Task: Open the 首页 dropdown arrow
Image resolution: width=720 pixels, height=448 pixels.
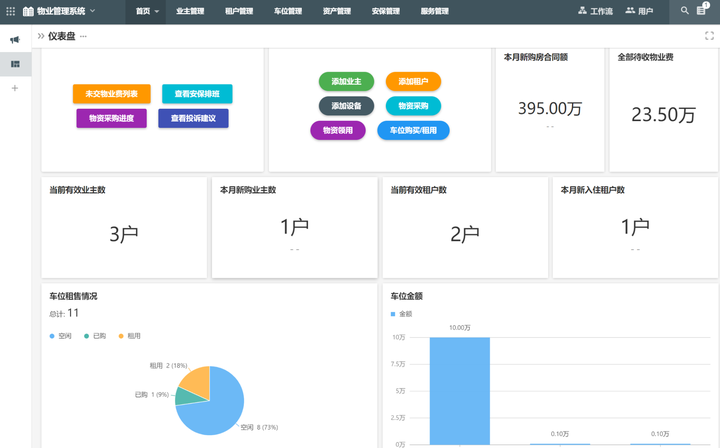Action: pos(157,11)
